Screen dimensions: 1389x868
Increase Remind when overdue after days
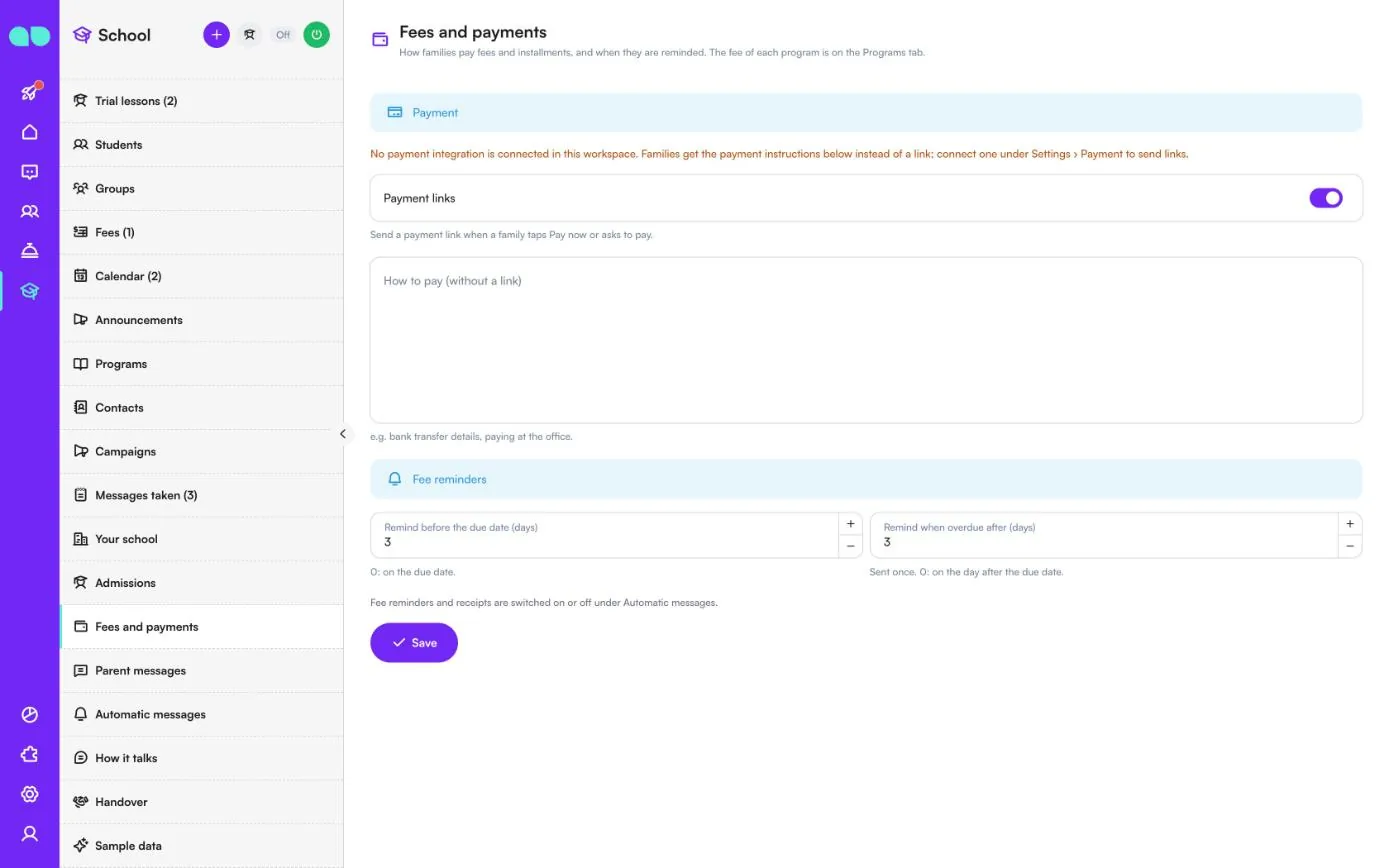[x=1350, y=524]
